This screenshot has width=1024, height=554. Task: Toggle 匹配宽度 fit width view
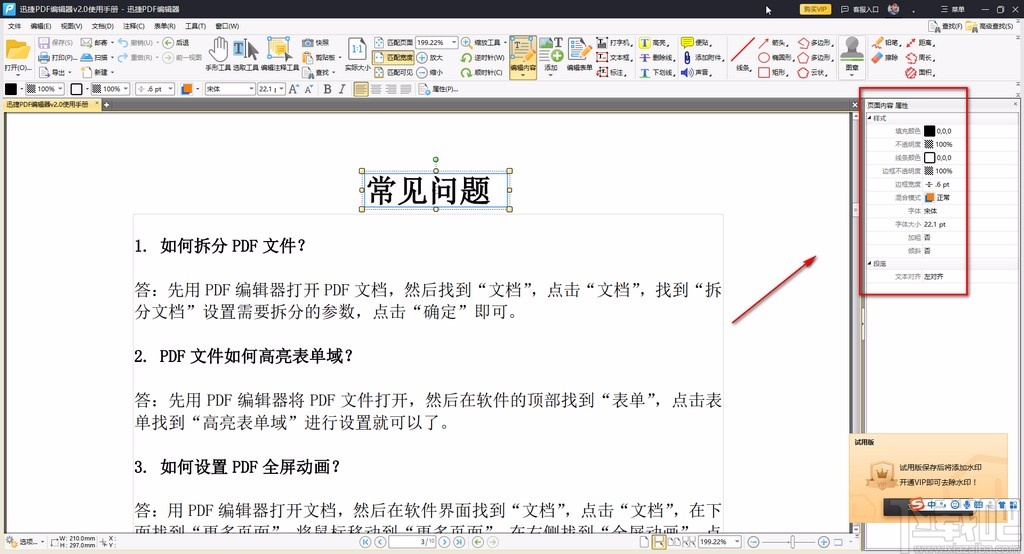click(x=394, y=57)
